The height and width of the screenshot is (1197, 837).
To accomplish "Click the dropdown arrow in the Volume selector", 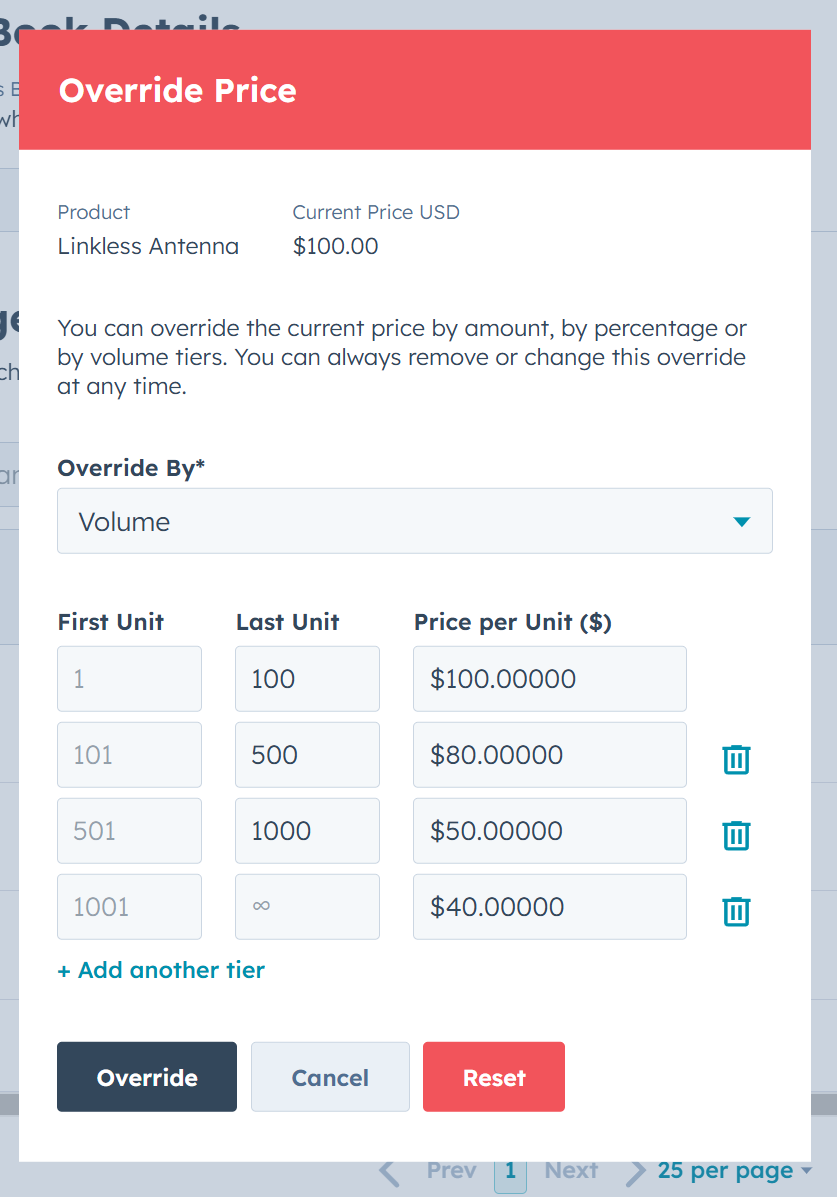I will [x=741, y=521].
